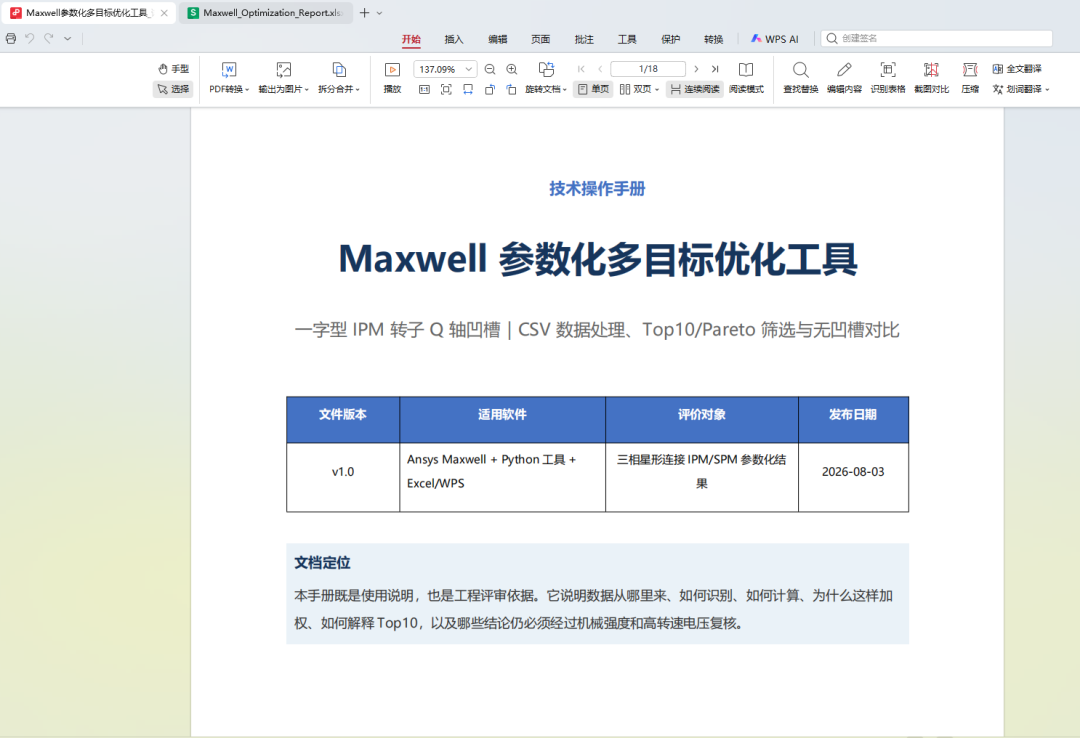This screenshot has width=1080, height=738.
Task: Expand the 划词翻译 dropdown arrow
Action: (x=1048, y=90)
